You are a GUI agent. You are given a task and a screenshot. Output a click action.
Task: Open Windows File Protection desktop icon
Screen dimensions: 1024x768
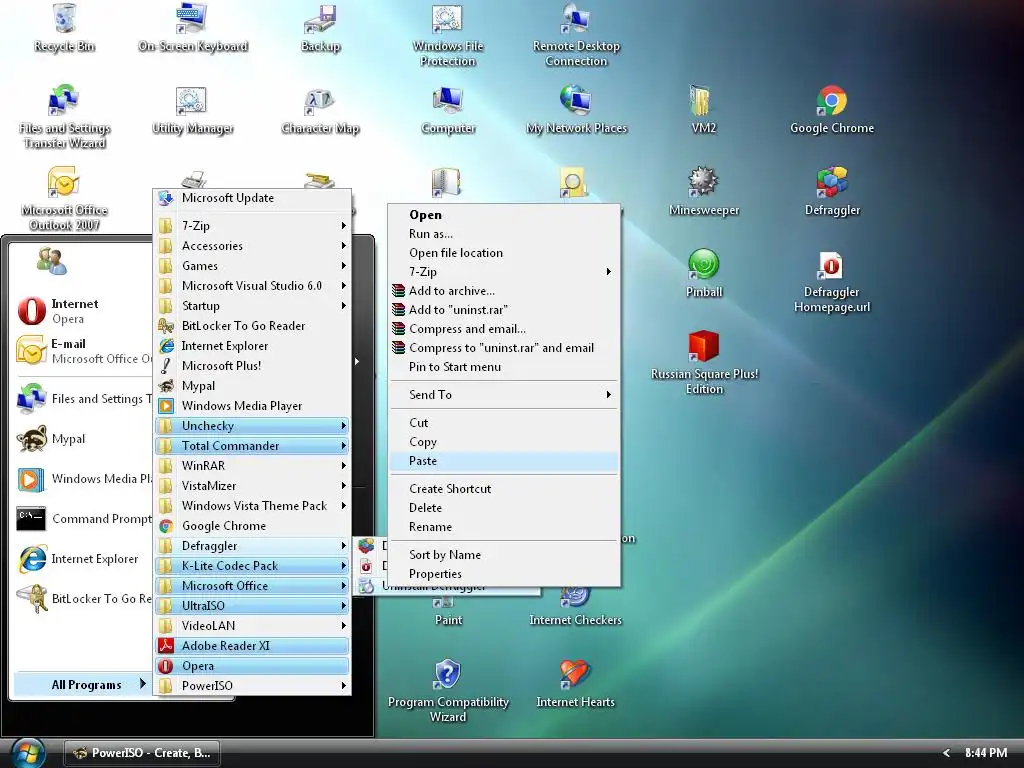[448, 34]
